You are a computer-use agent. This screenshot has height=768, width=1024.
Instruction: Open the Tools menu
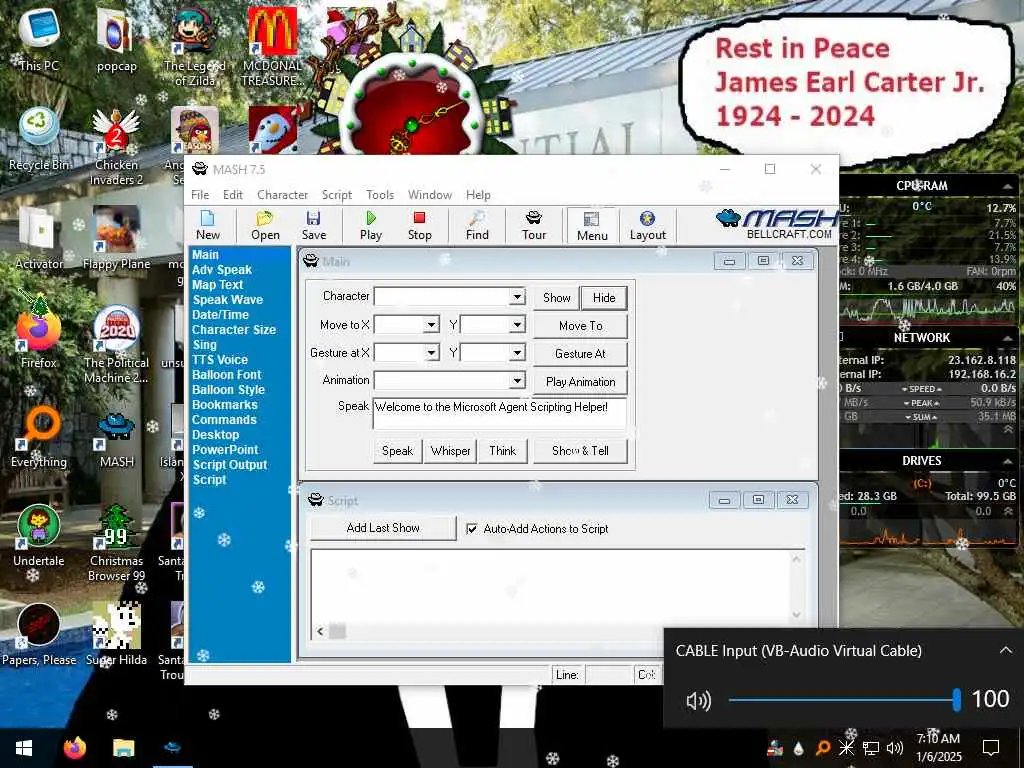coord(379,195)
